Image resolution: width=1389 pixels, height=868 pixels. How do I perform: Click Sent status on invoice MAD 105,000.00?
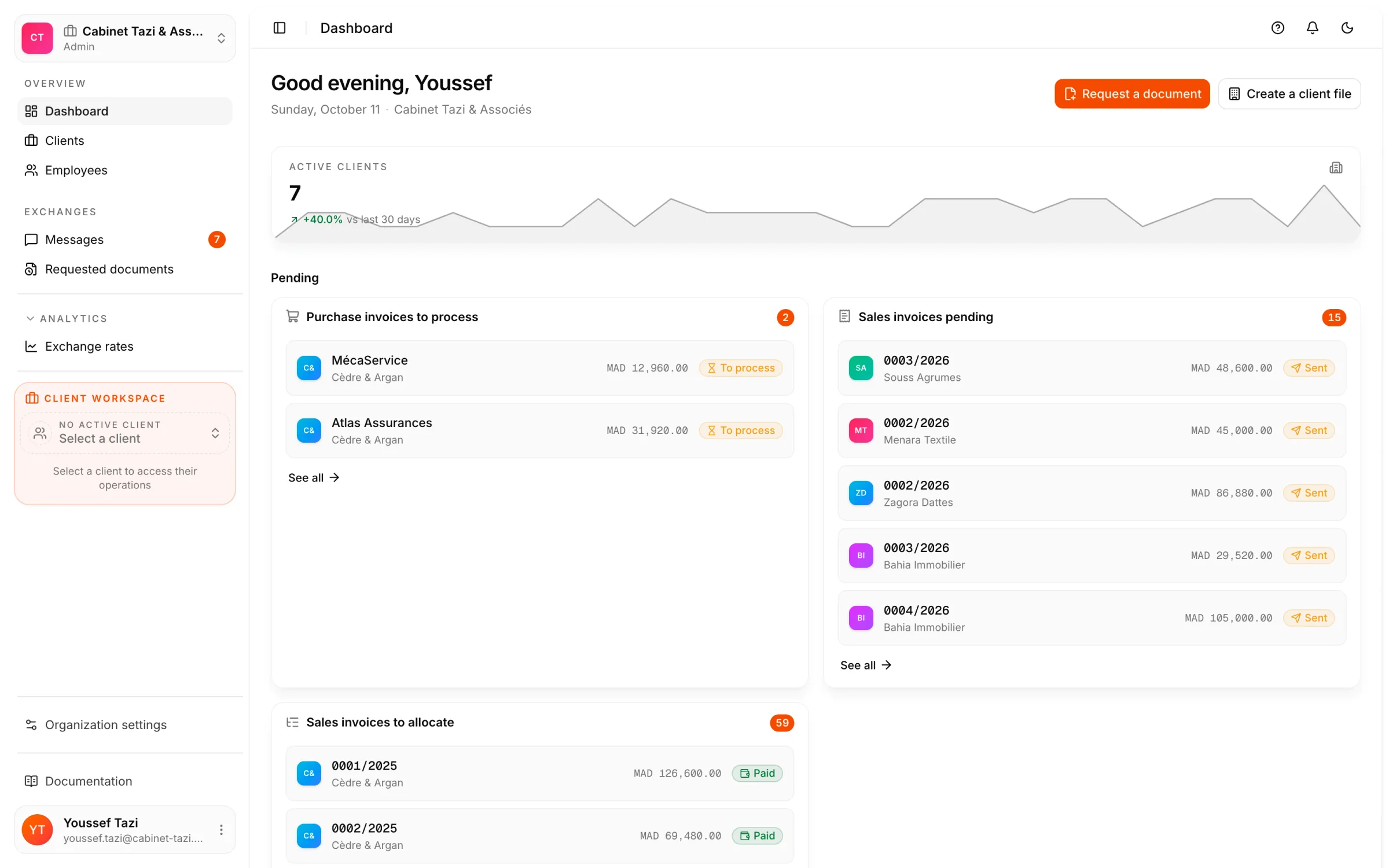click(x=1309, y=618)
